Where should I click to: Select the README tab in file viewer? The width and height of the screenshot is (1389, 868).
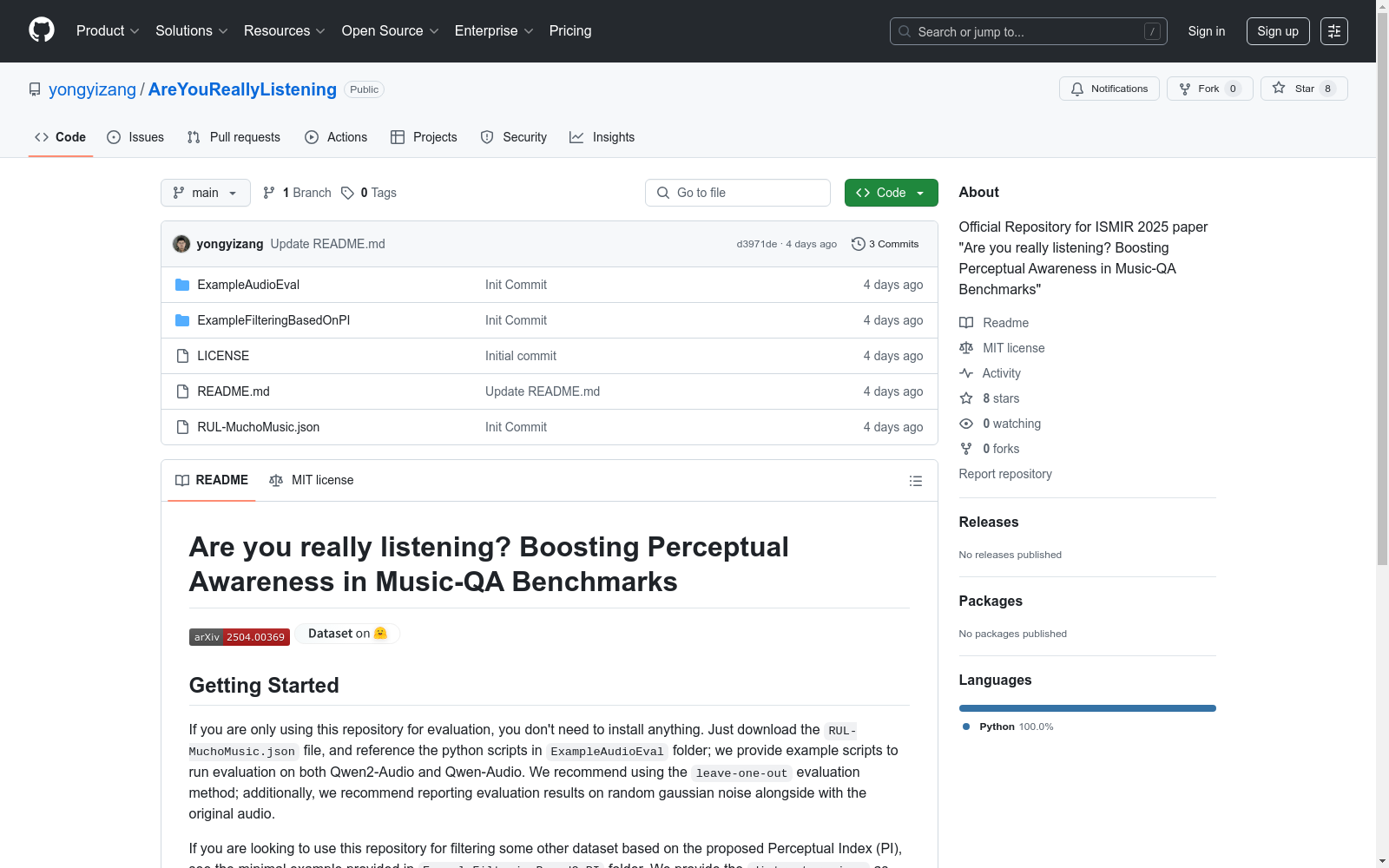tap(212, 480)
